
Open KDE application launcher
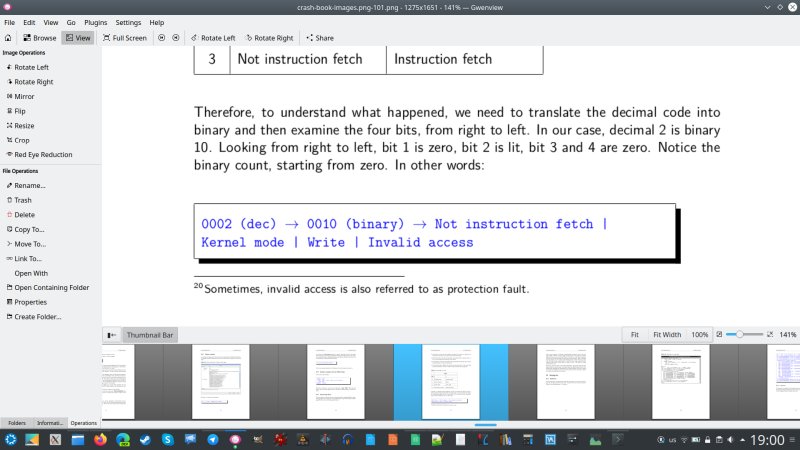tap(10, 439)
